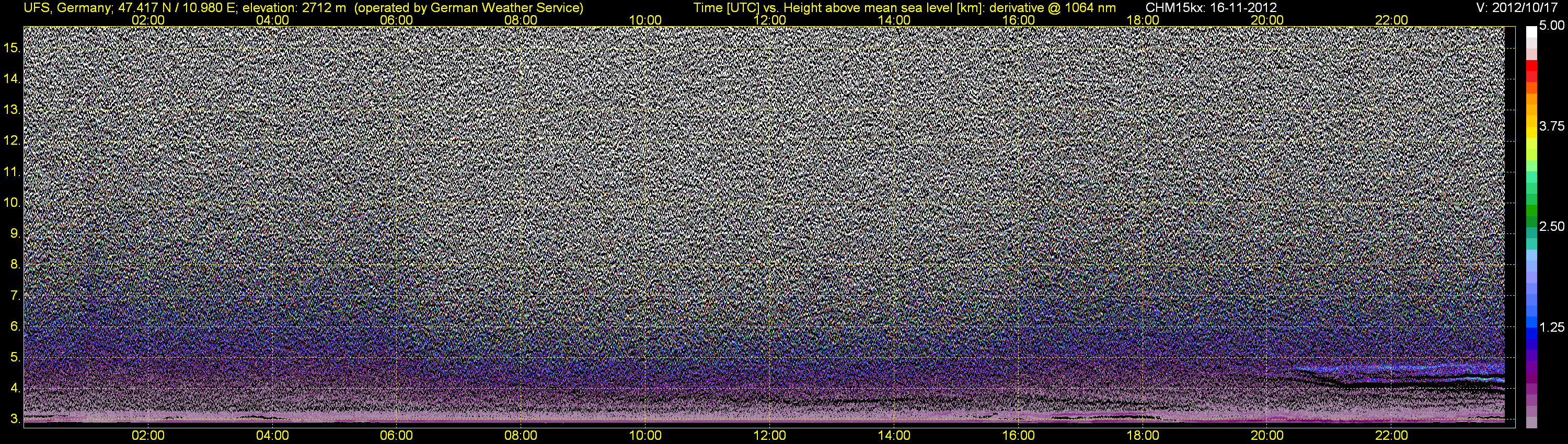Click the top time label 18:00
Screen dimensions: 1568x444
(x=1143, y=20)
